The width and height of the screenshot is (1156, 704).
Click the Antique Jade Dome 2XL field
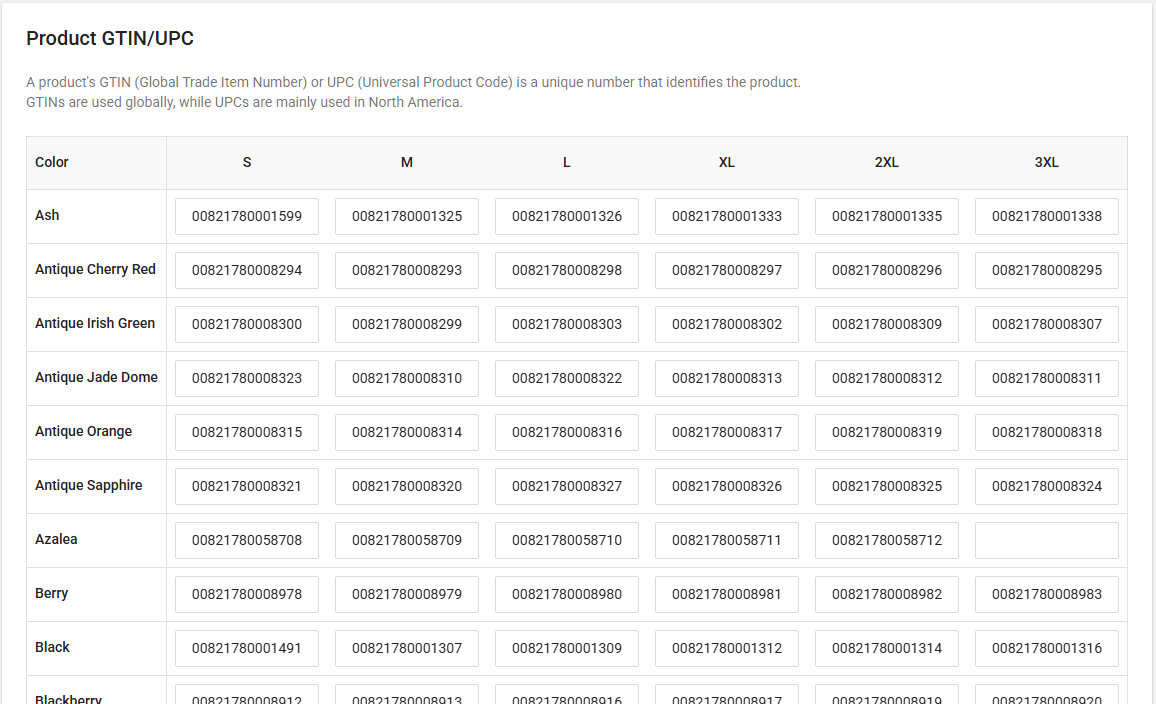tap(887, 378)
